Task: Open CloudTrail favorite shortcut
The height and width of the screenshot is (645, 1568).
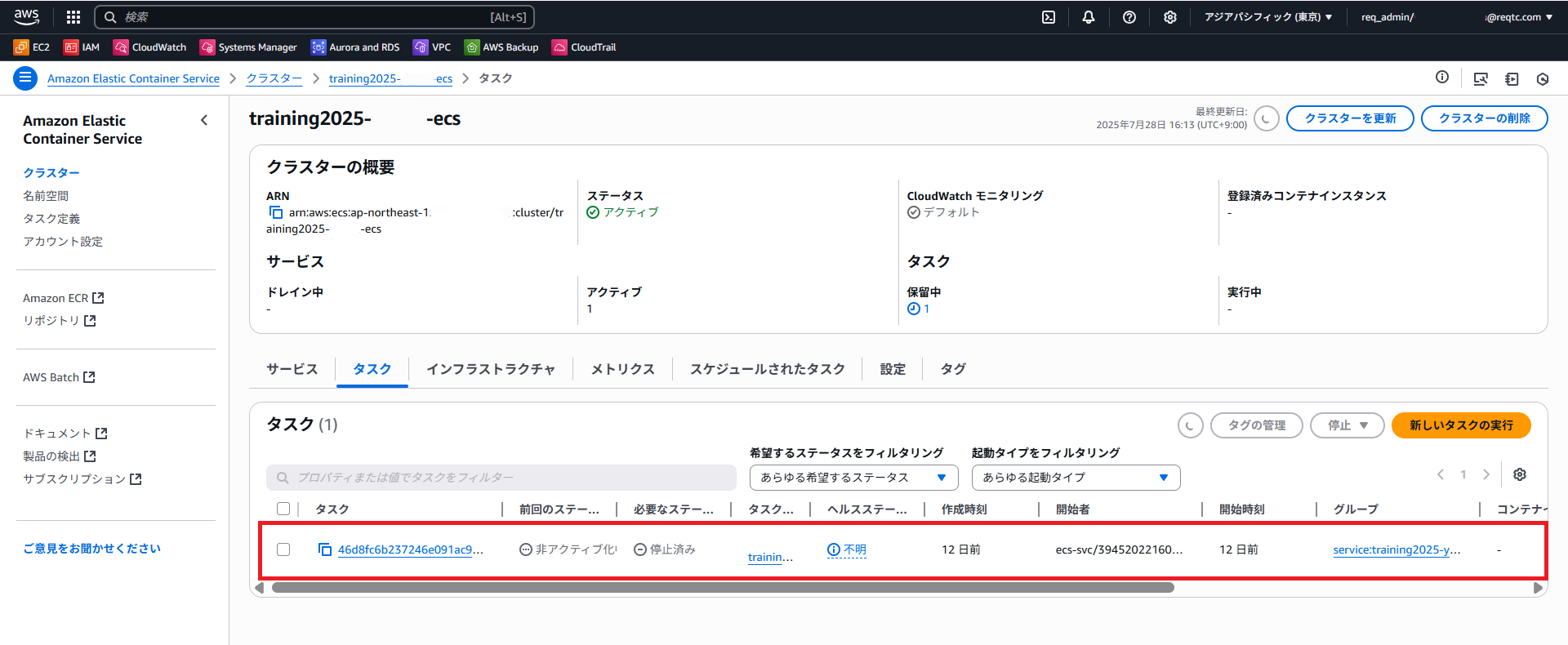Action: click(x=584, y=47)
